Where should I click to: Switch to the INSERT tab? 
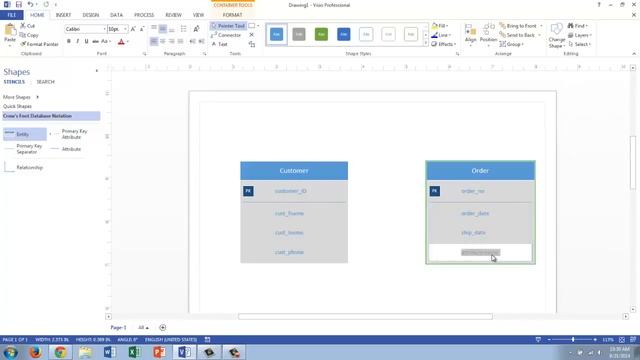point(63,15)
